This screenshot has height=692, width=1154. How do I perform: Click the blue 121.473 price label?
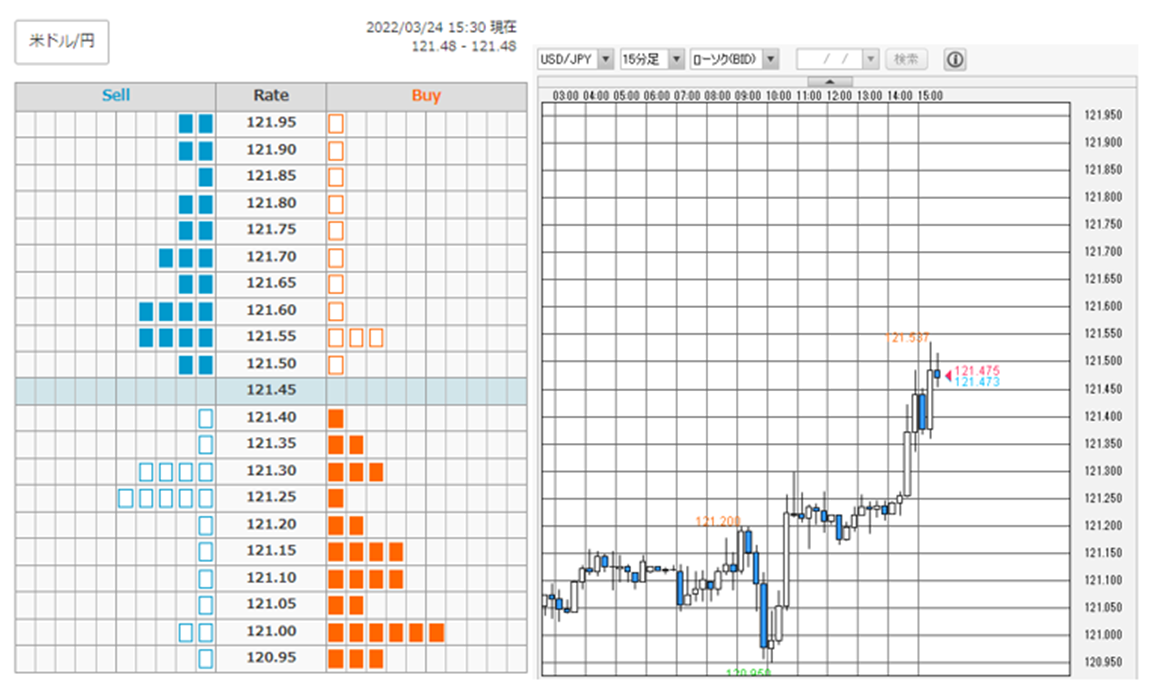point(977,382)
